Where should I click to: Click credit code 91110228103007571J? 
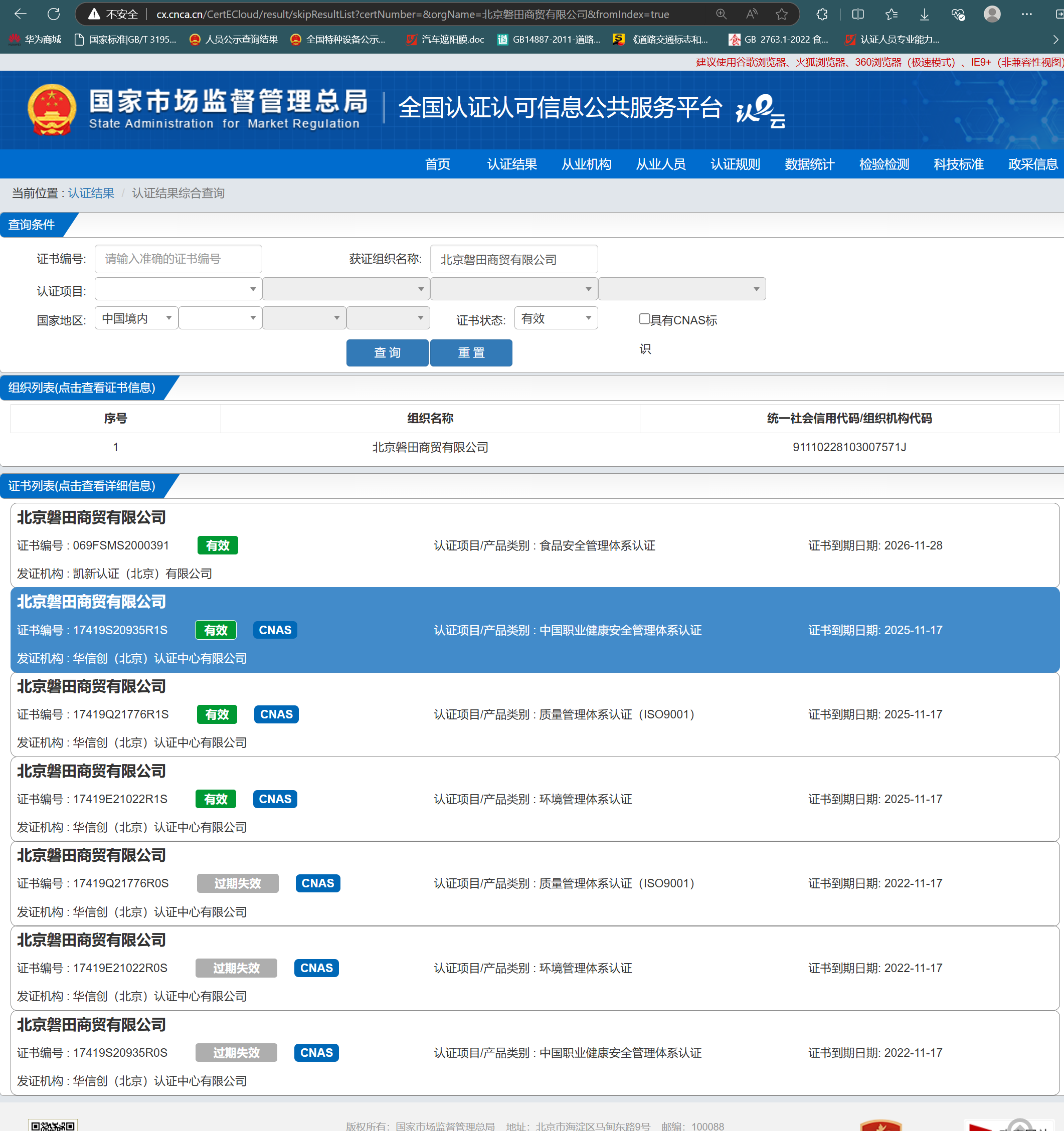click(849, 447)
